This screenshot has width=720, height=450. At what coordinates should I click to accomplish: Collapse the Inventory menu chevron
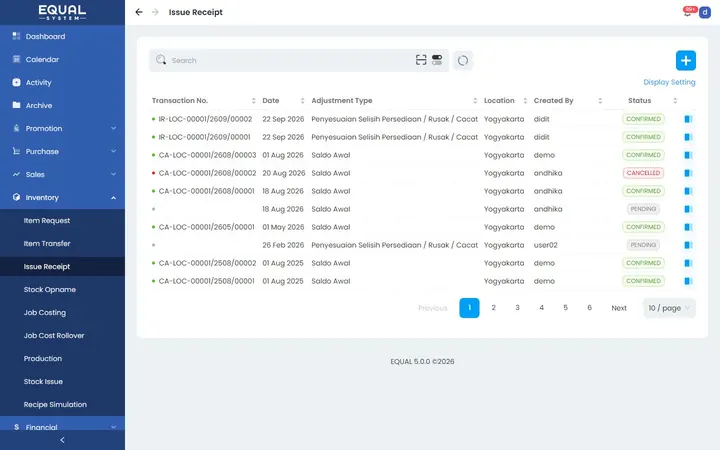[x=113, y=197]
